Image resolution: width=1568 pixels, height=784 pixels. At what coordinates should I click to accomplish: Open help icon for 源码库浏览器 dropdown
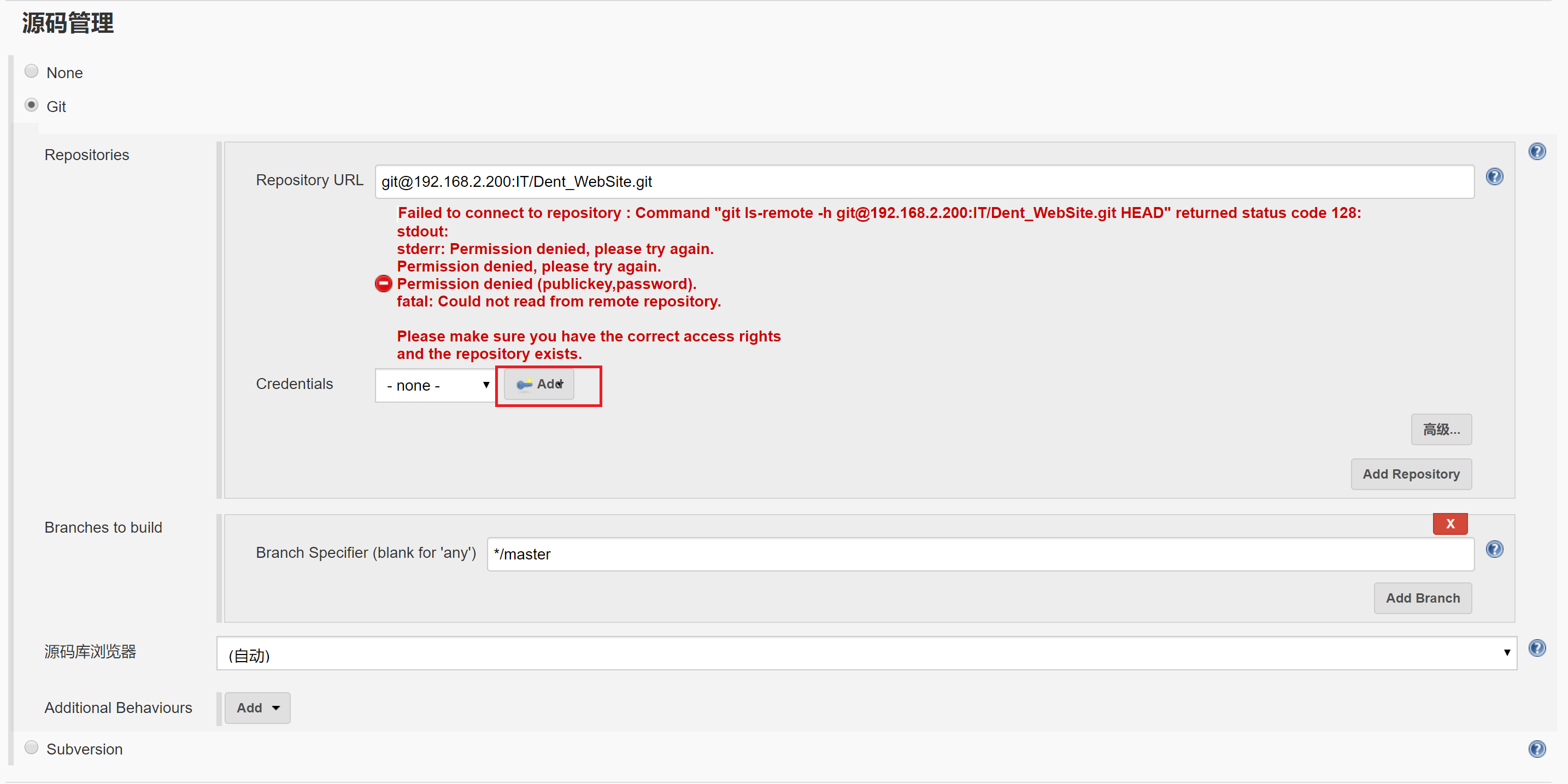[1536, 649]
